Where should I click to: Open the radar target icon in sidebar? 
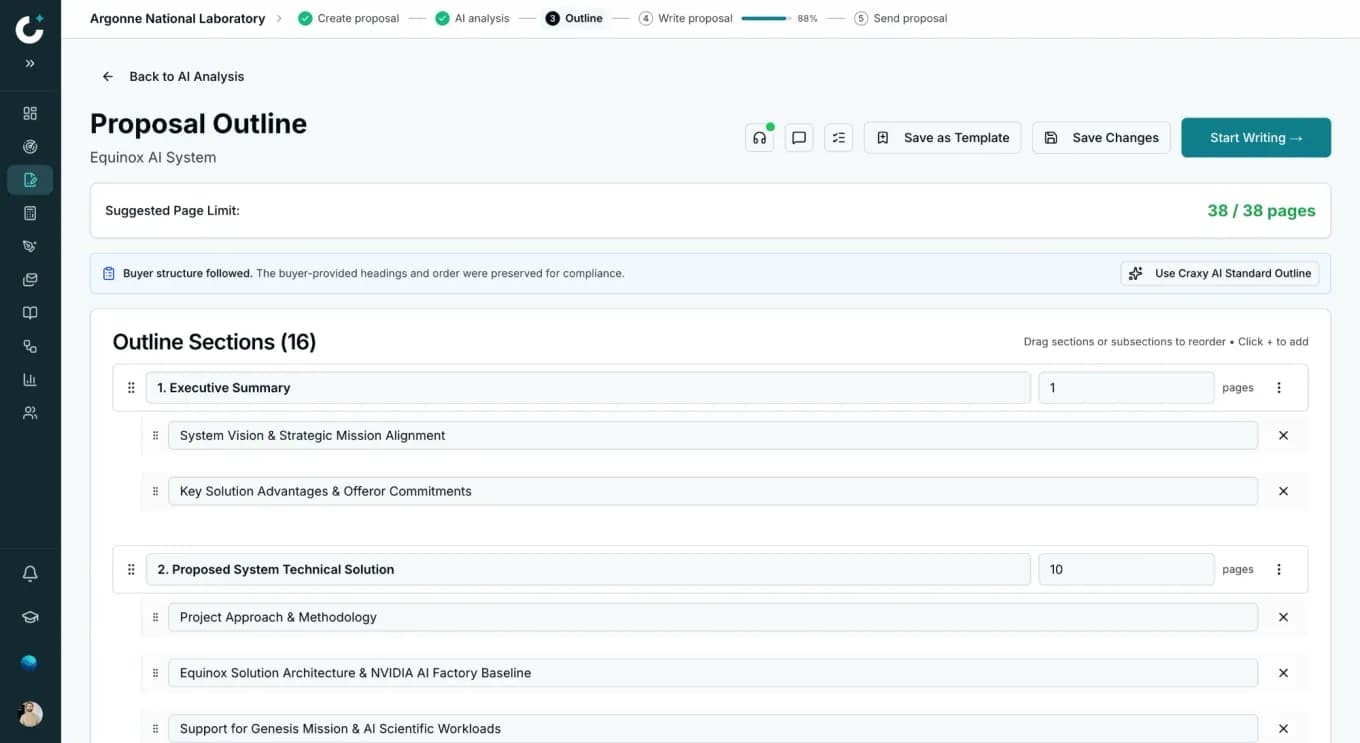pos(30,147)
